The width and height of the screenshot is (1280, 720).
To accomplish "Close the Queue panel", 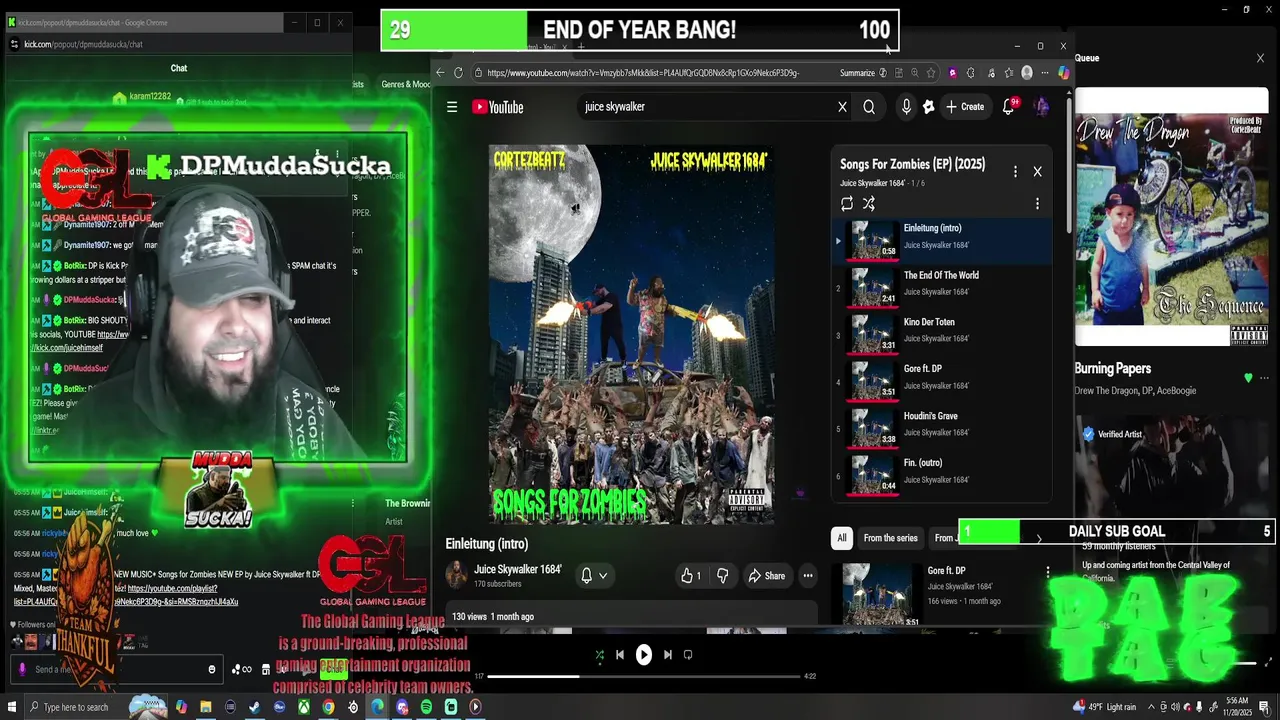I will [x=1260, y=58].
